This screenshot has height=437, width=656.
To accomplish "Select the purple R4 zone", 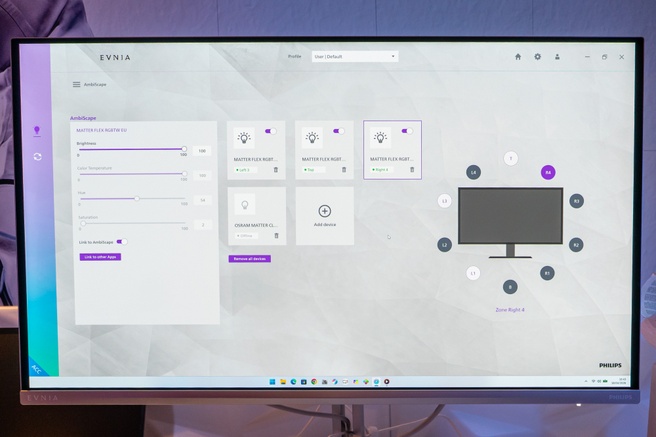I will point(548,172).
